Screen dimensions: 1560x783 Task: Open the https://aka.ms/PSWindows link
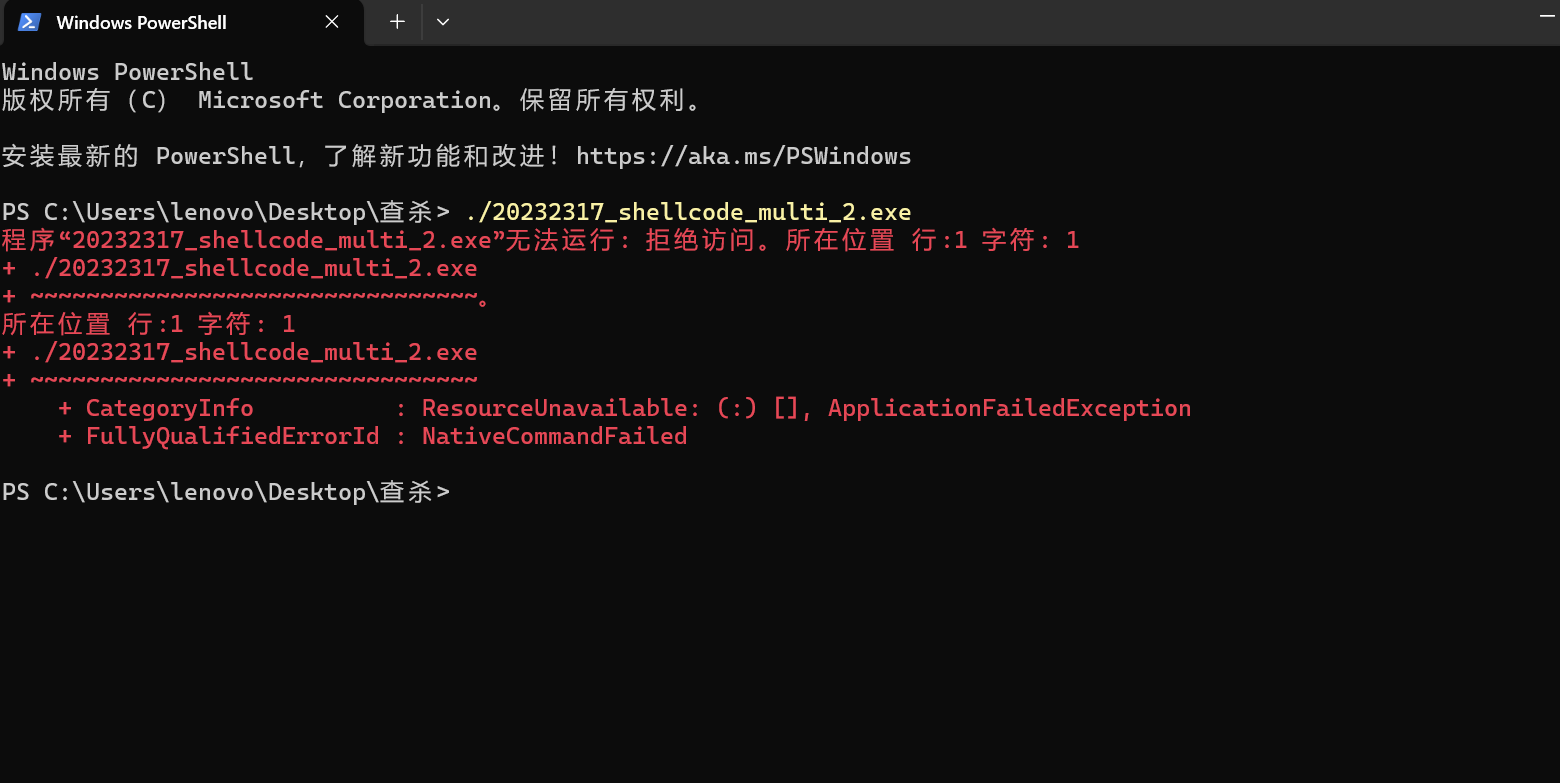point(744,156)
